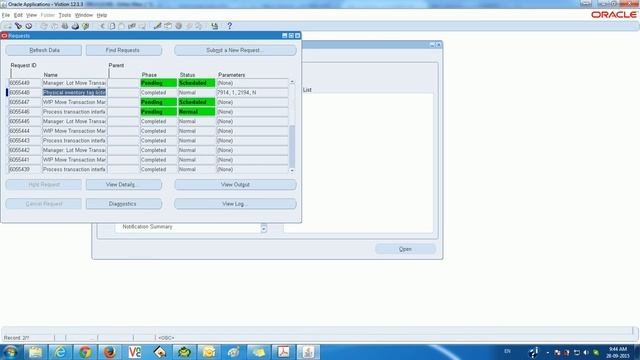Viewport: 640px width, 360px height.
Task: Click the View Log button
Action: coord(235,204)
